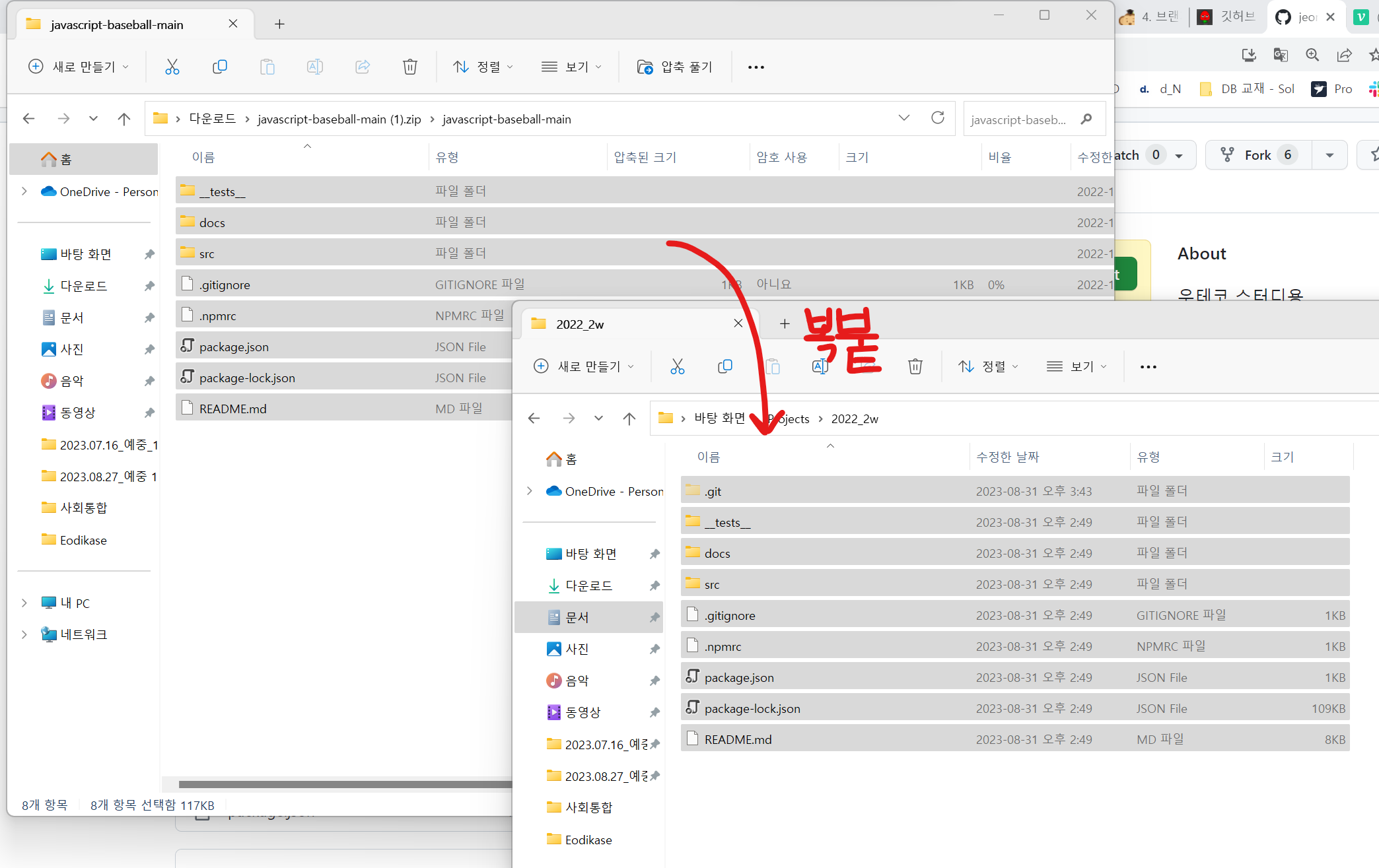The width and height of the screenshot is (1379, 868).
Task: Expand OneDrive in 2022_2w sidebar
Action: 530,491
